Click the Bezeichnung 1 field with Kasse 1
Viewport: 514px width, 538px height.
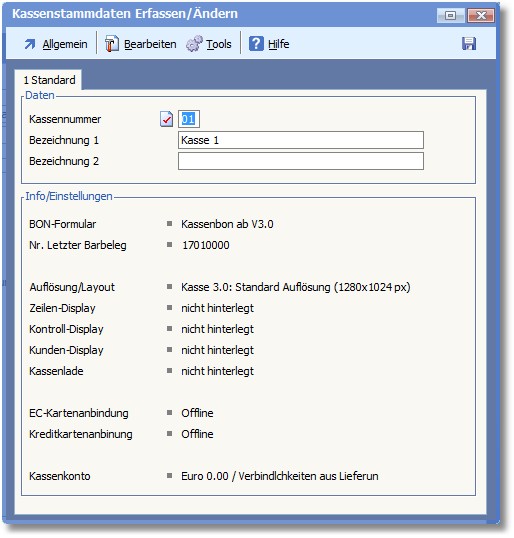click(301, 140)
